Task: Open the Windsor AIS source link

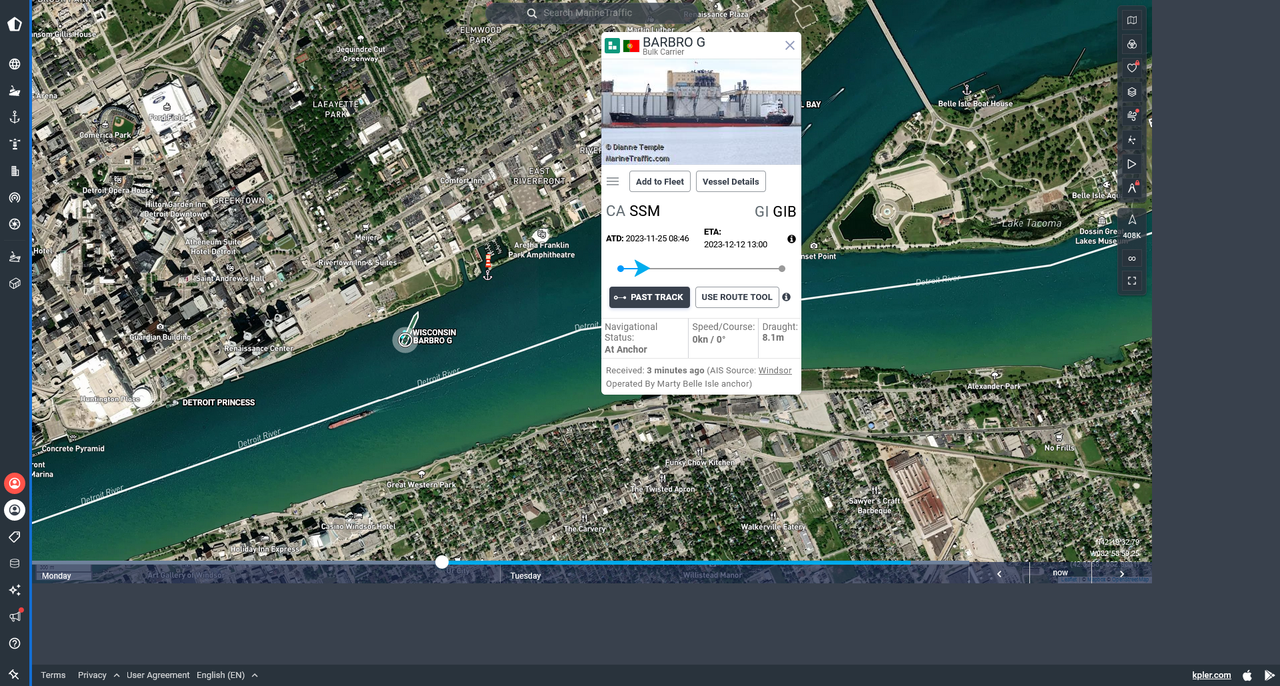Action: (775, 370)
